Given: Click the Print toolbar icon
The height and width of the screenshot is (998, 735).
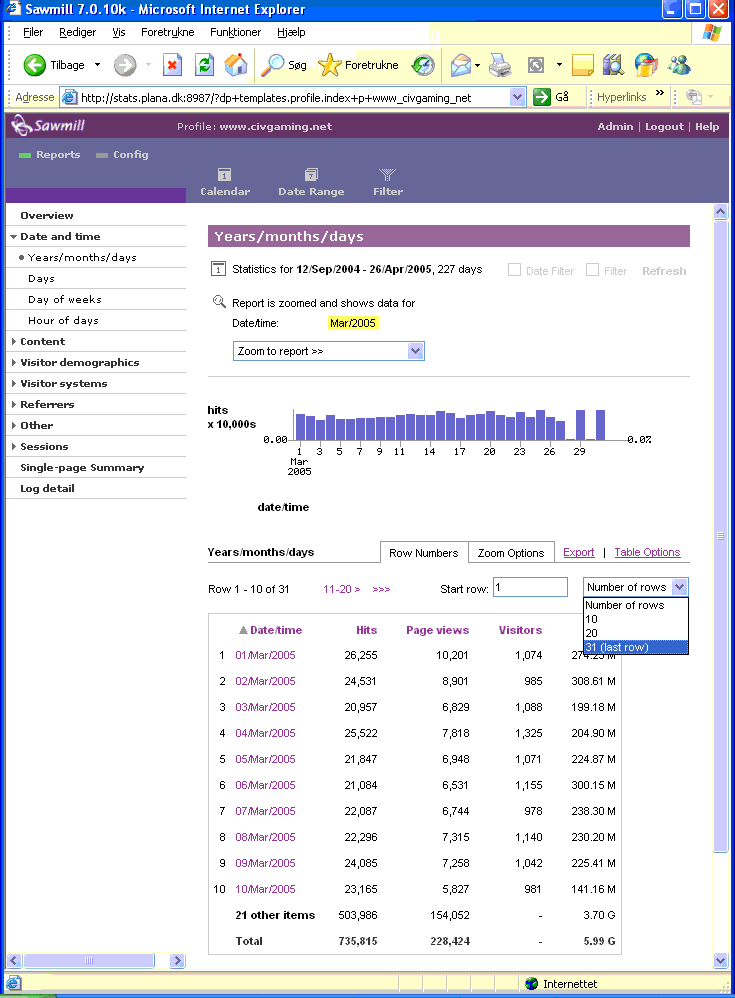Looking at the screenshot, I should click(501, 65).
